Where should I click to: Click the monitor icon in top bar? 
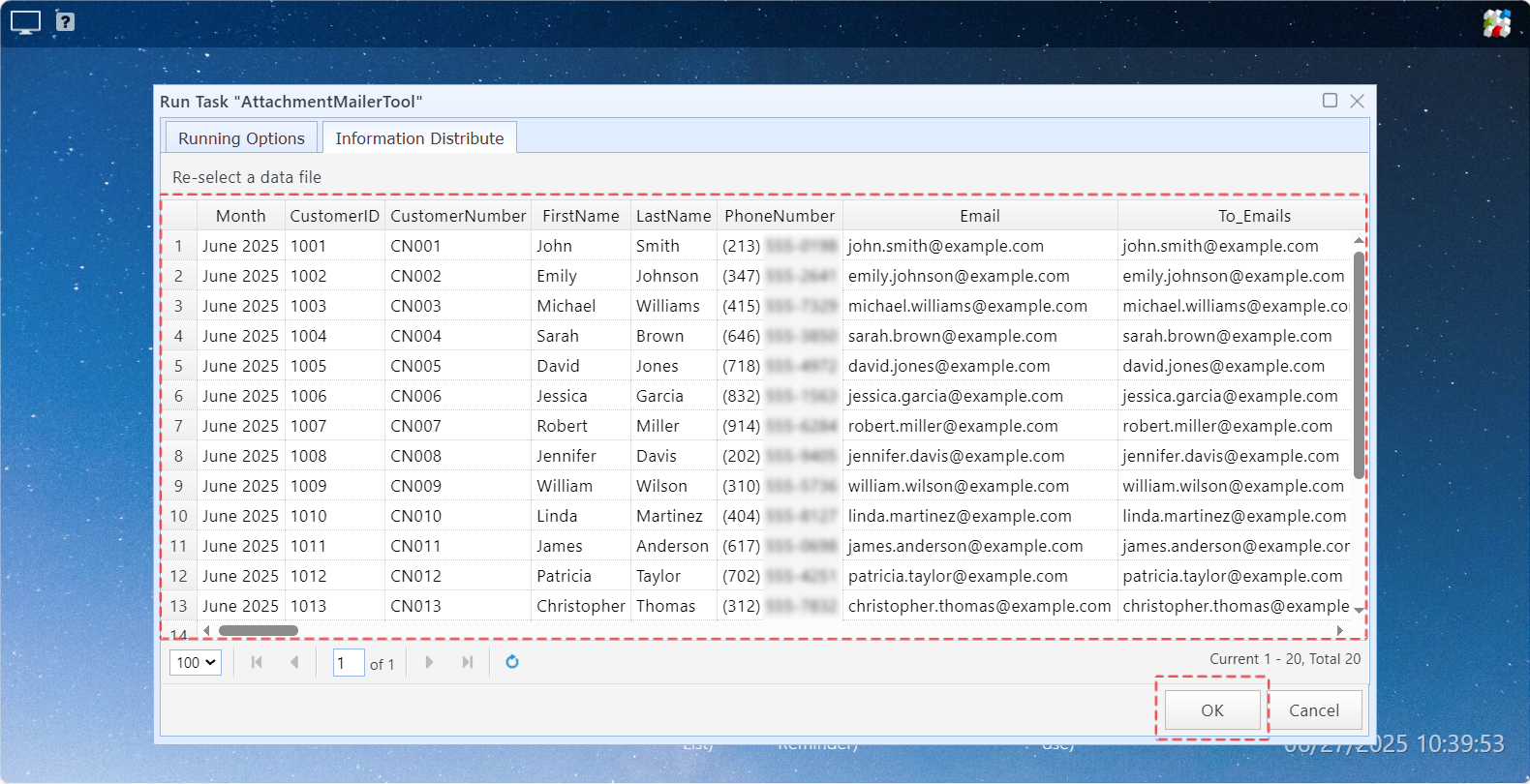(25, 22)
